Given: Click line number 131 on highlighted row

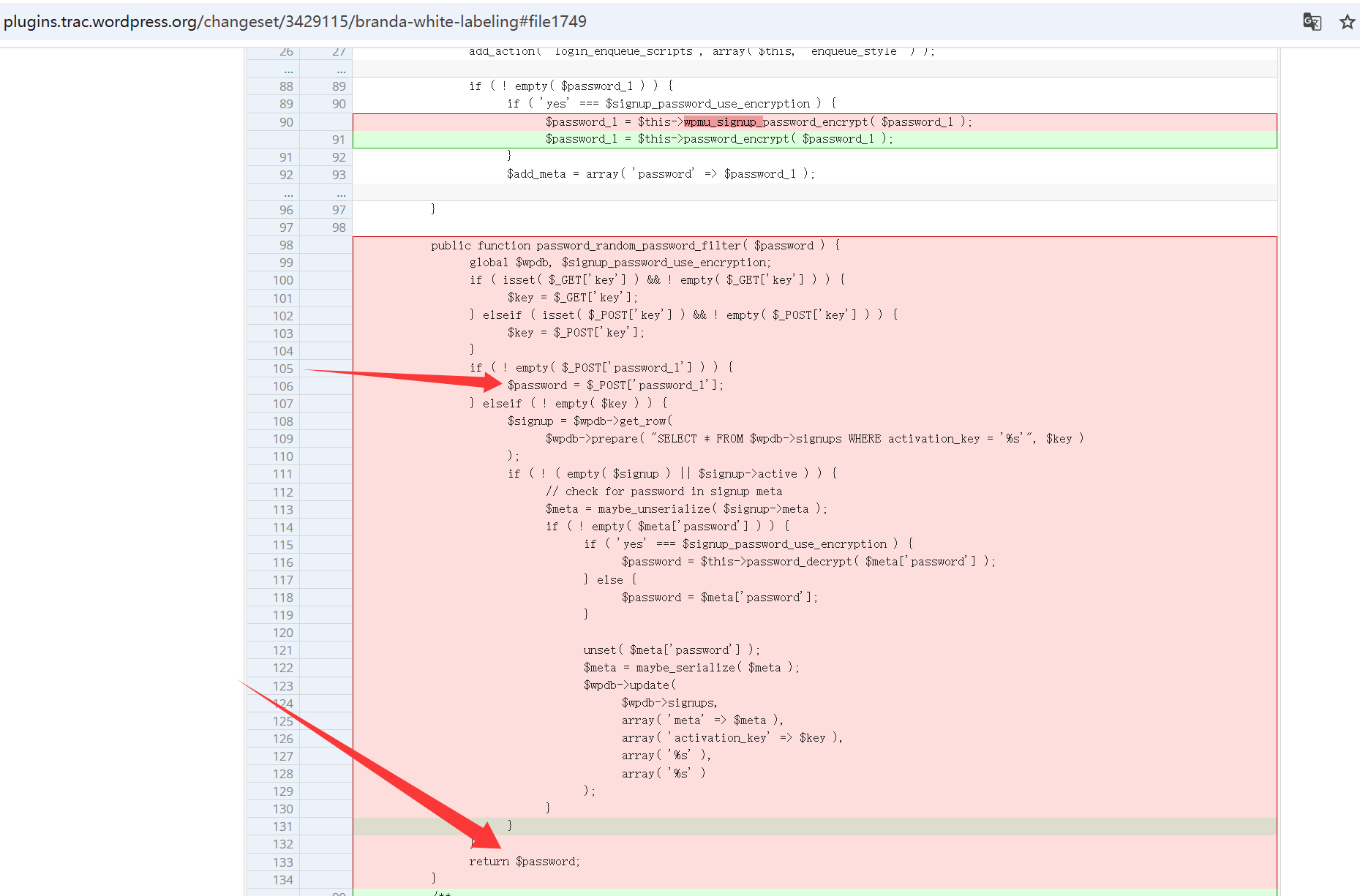Looking at the screenshot, I should (x=283, y=827).
